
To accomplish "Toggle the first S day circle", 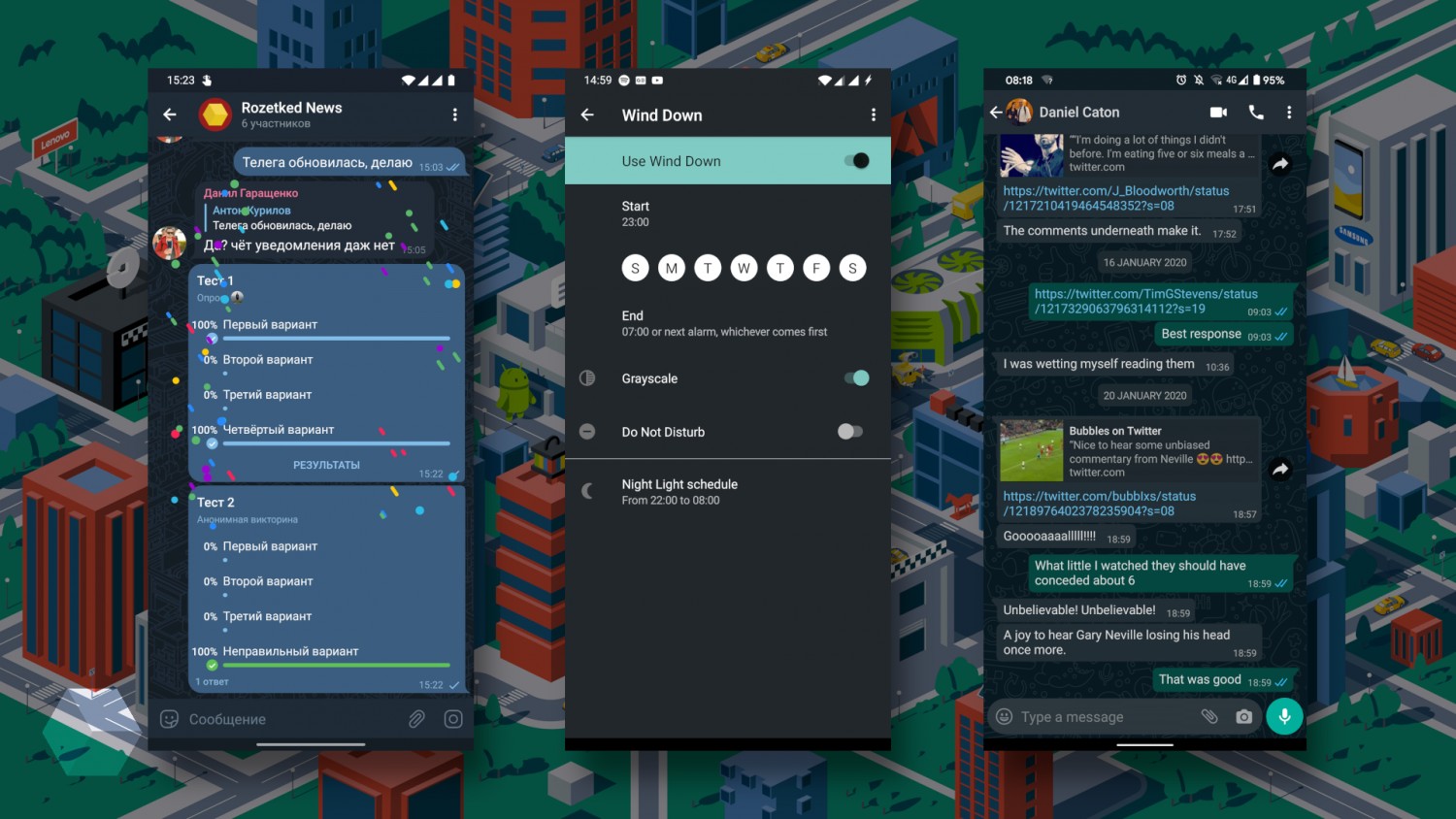I will tap(635, 269).
